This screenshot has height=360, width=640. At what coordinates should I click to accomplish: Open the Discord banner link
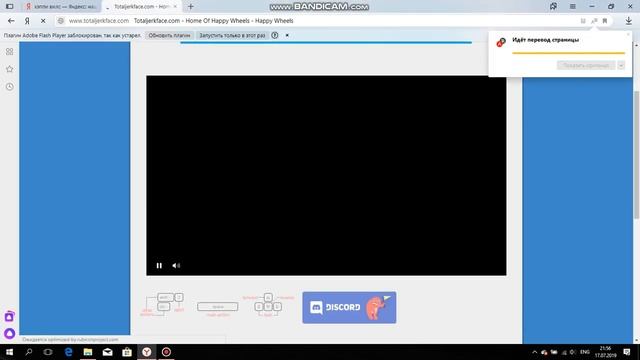click(x=349, y=307)
